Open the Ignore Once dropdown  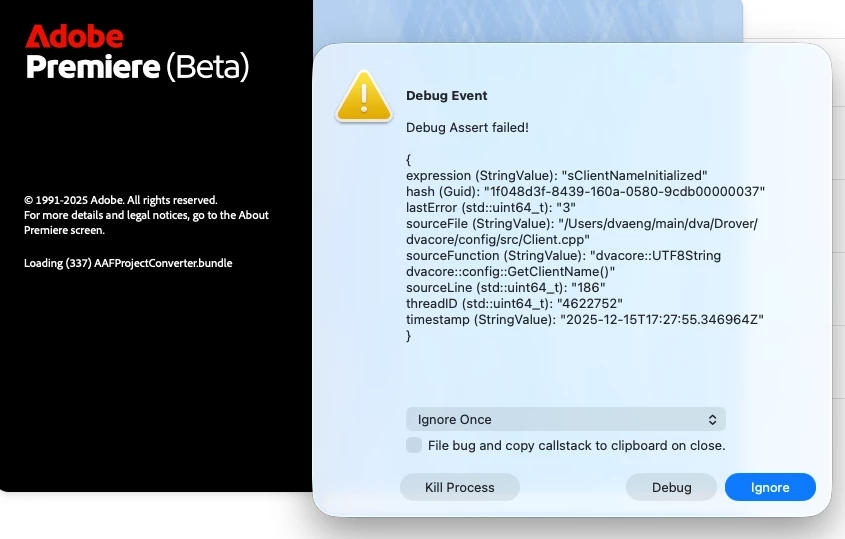566,419
